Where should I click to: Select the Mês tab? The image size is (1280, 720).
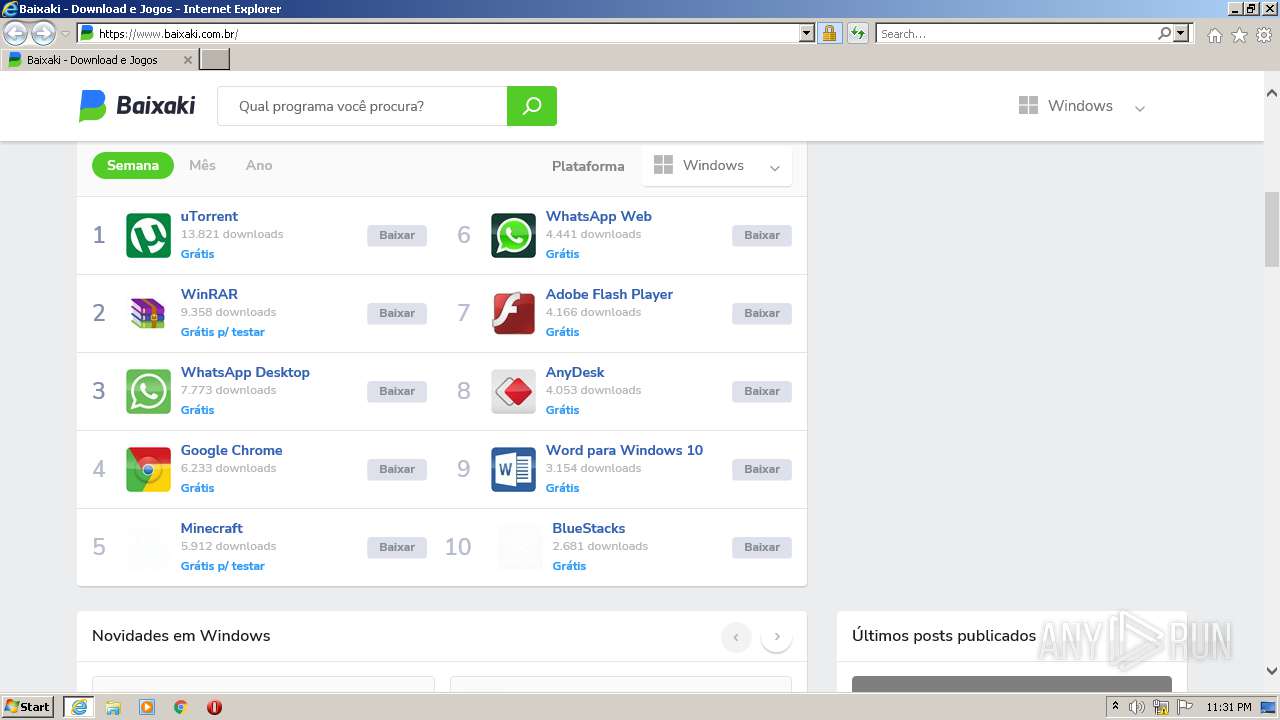[x=202, y=166]
